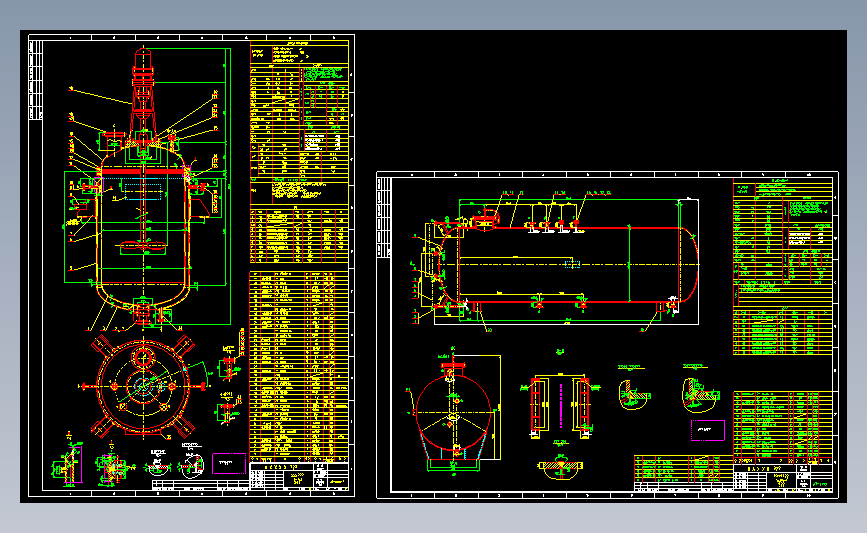Click the lower parts list table on right sheet
This screenshot has width=867, height=533.
pos(783,427)
